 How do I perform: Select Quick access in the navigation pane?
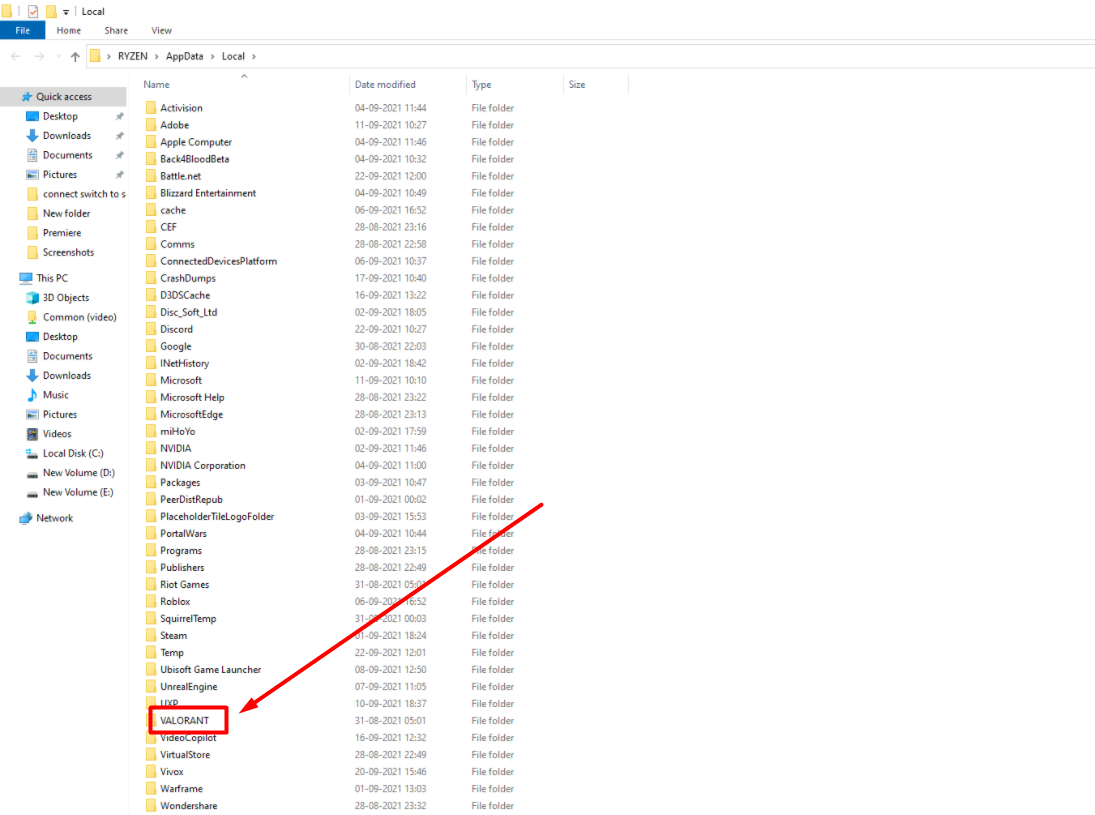(64, 96)
